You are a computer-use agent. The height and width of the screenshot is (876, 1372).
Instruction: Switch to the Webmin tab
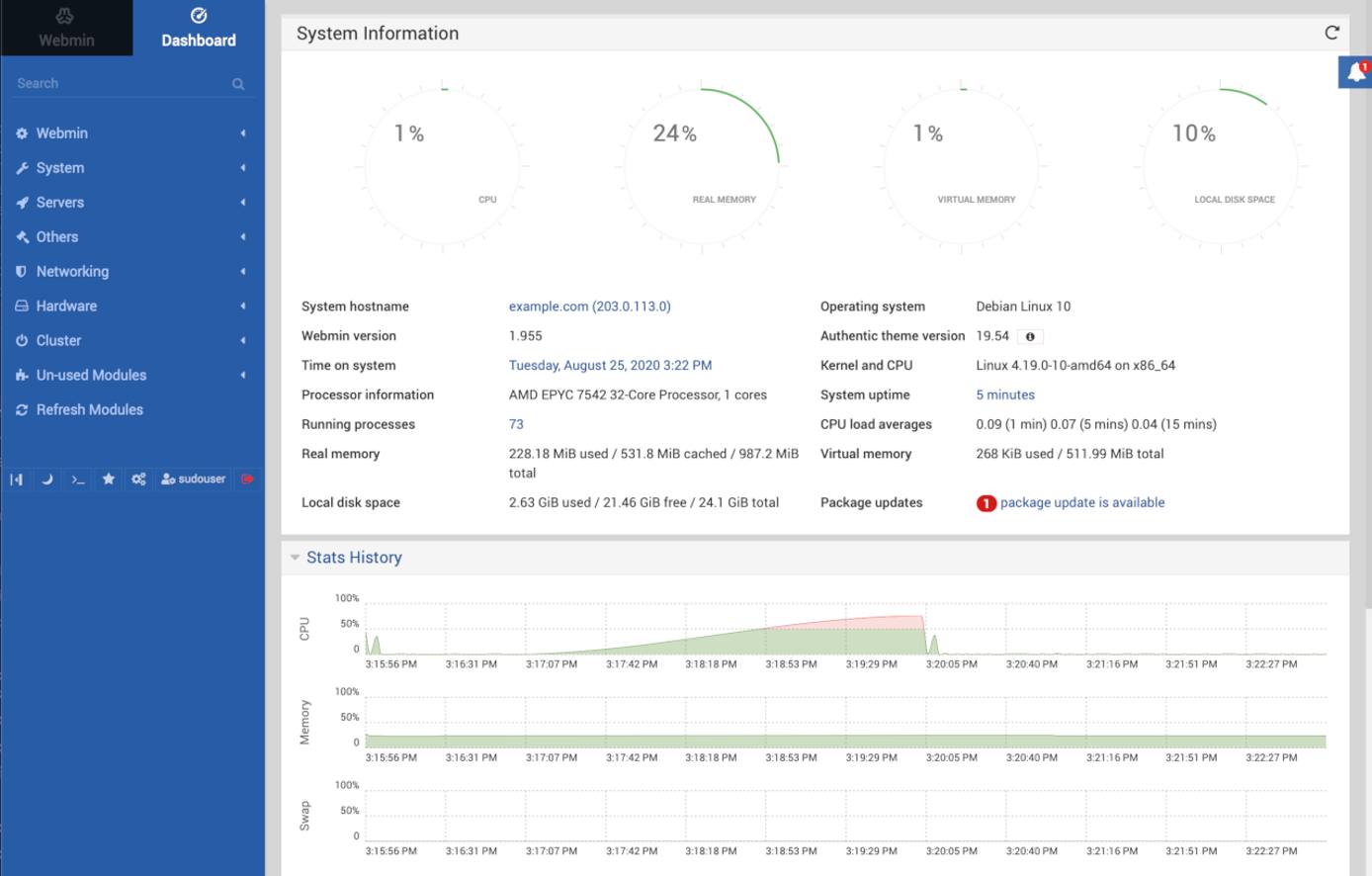65,27
